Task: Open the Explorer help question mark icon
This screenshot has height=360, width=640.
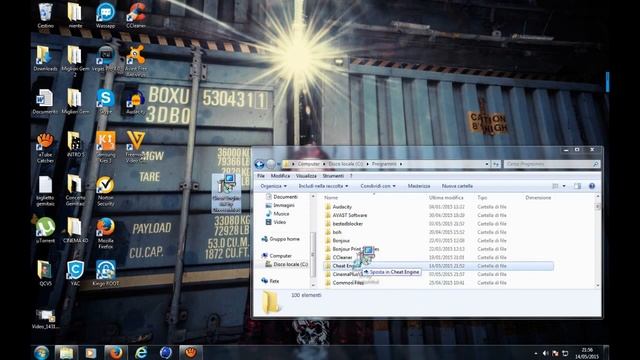Action: (591, 186)
